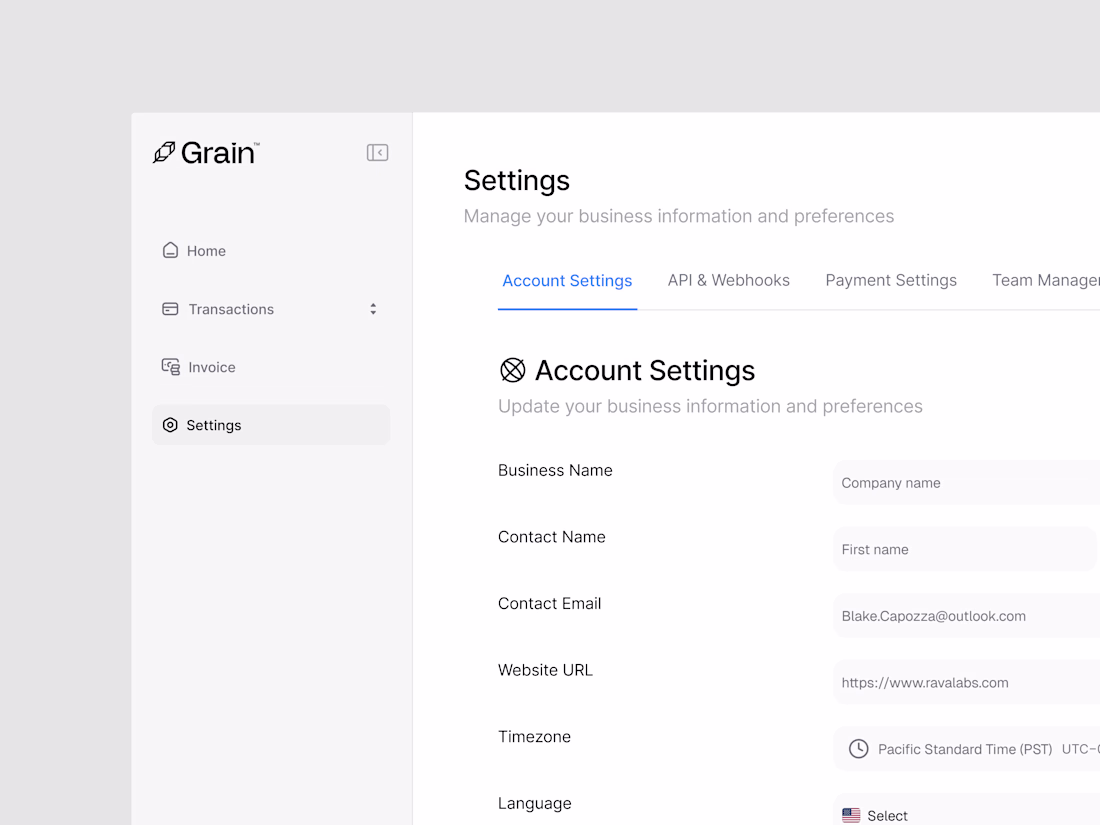1100x825 pixels.
Task: Click the Grain wordmark text
Action: pyautogui.click(x=220, y=153)
